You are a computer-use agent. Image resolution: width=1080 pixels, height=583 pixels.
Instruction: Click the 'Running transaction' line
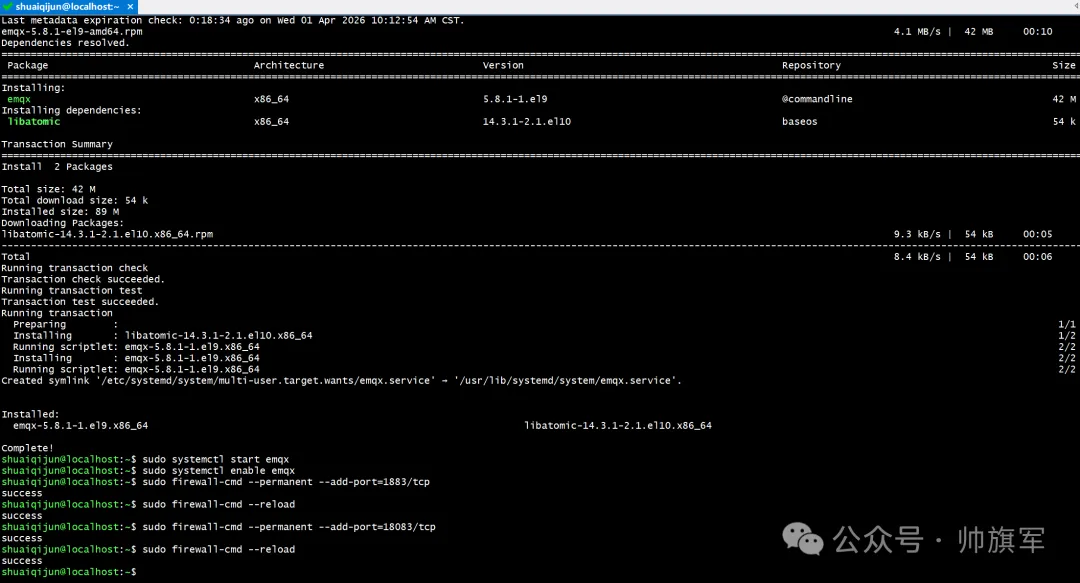57,313
